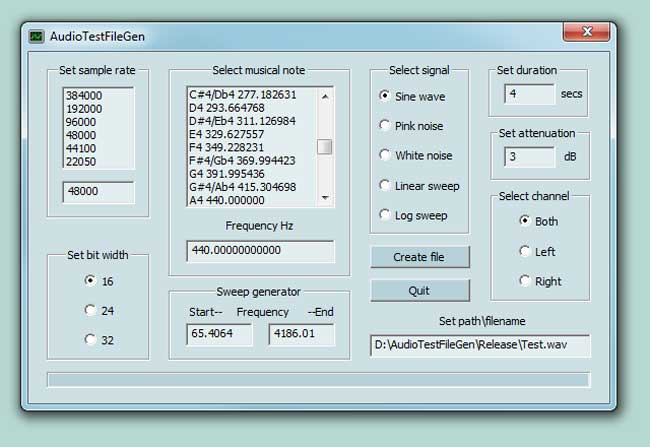Select 96000 sample rate in list
Screen dimensions: 650x447
tap(98, 122)
